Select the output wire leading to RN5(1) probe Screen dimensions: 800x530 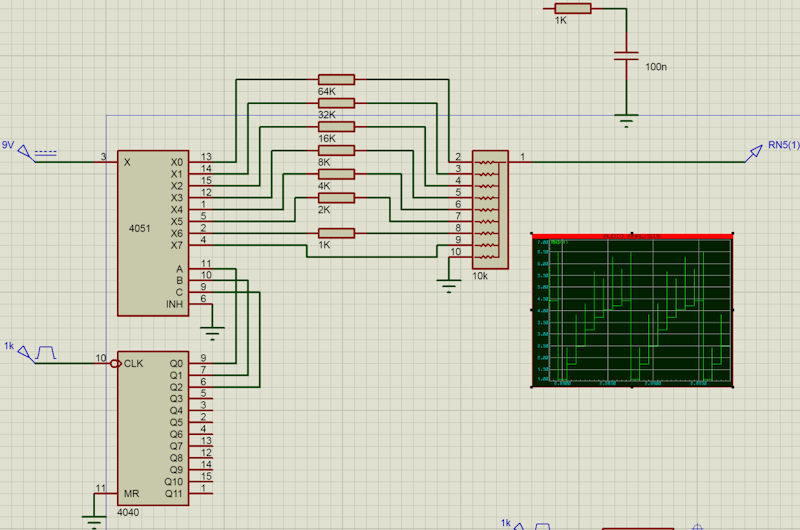[638, 162]
